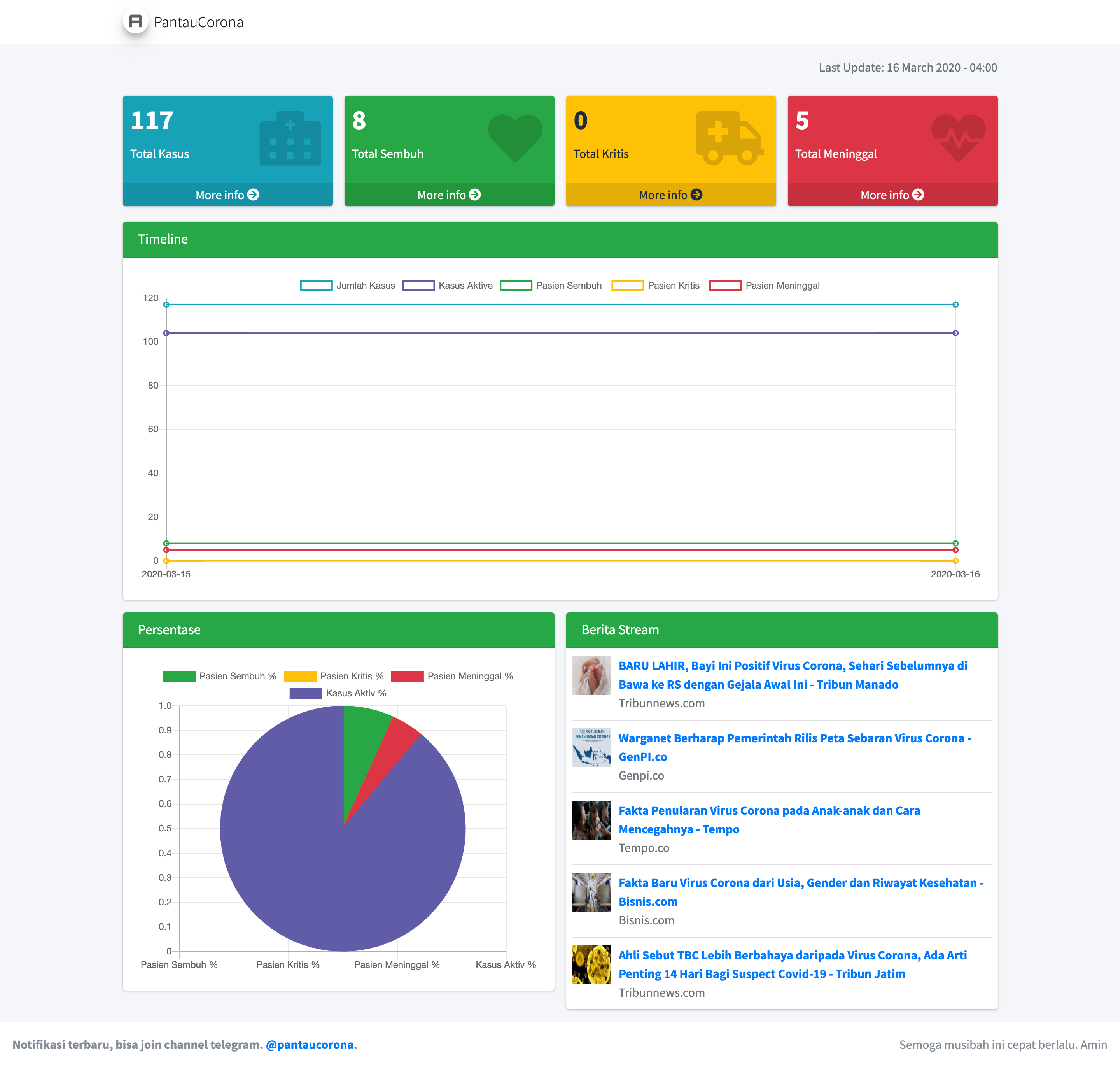Click the yellow virus thumbnail for Tribun Jatim

coord(591,964)
